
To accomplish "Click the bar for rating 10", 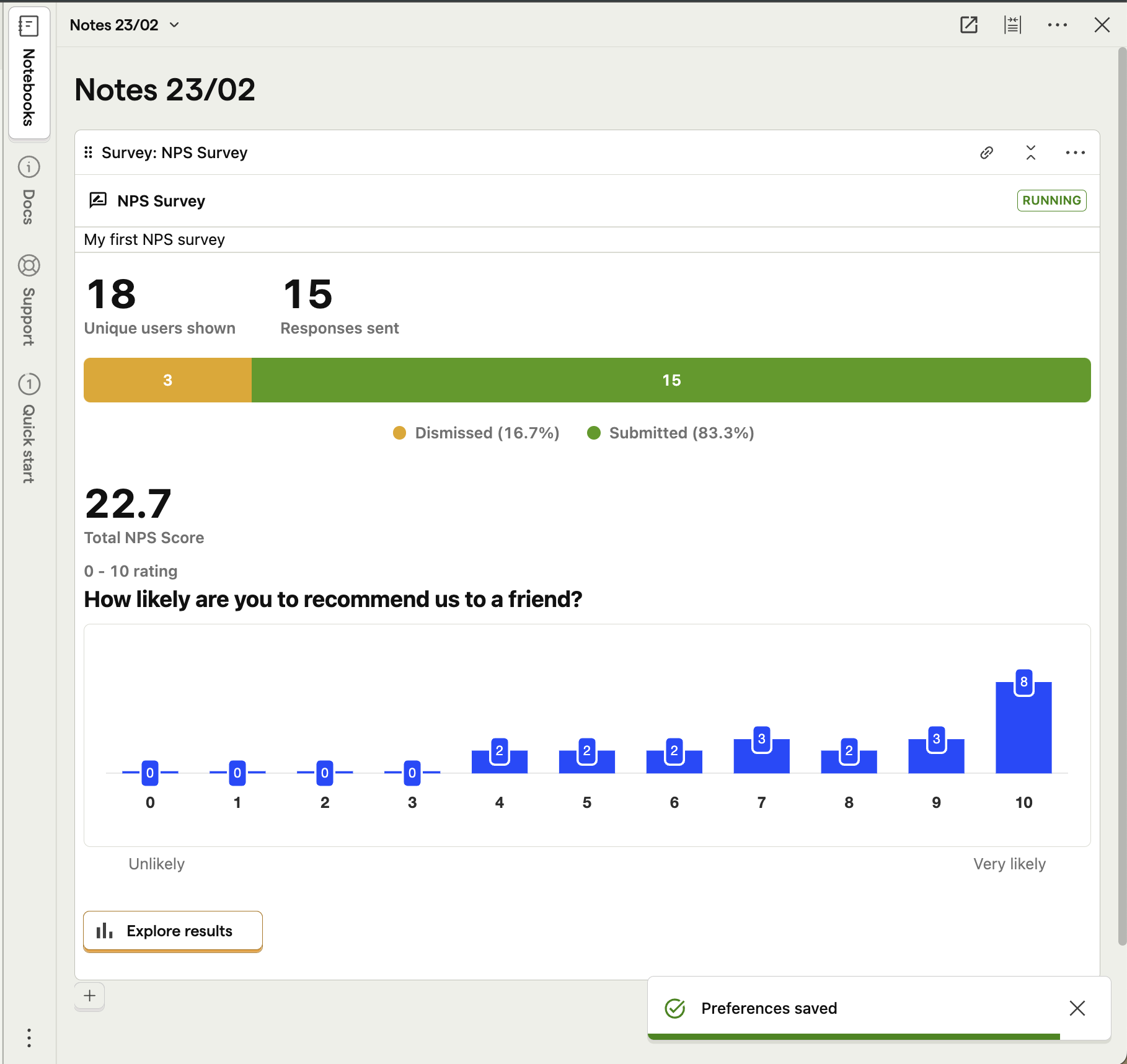I will point(1023,728).
